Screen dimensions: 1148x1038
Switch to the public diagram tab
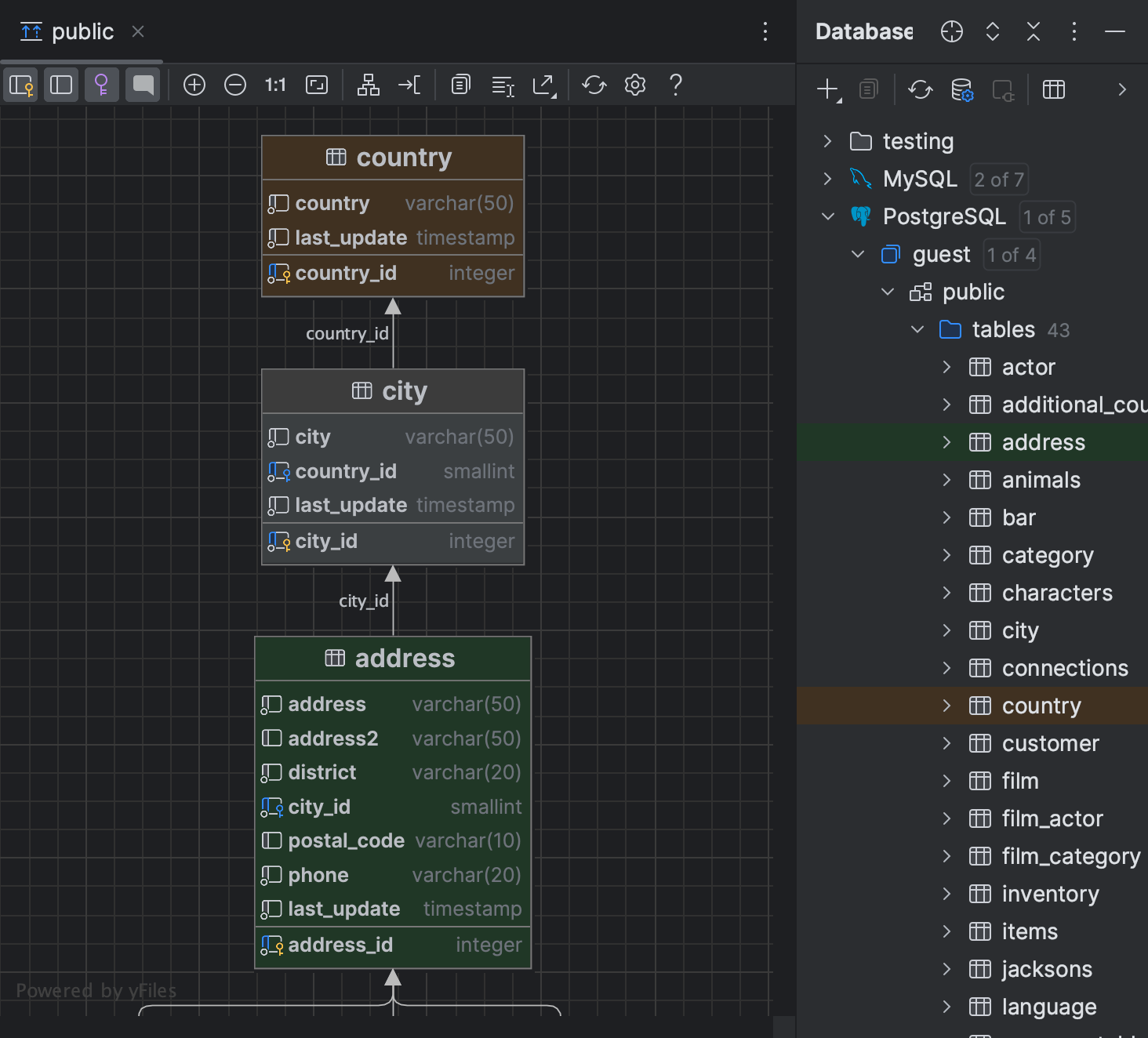[x=82, y=31]
